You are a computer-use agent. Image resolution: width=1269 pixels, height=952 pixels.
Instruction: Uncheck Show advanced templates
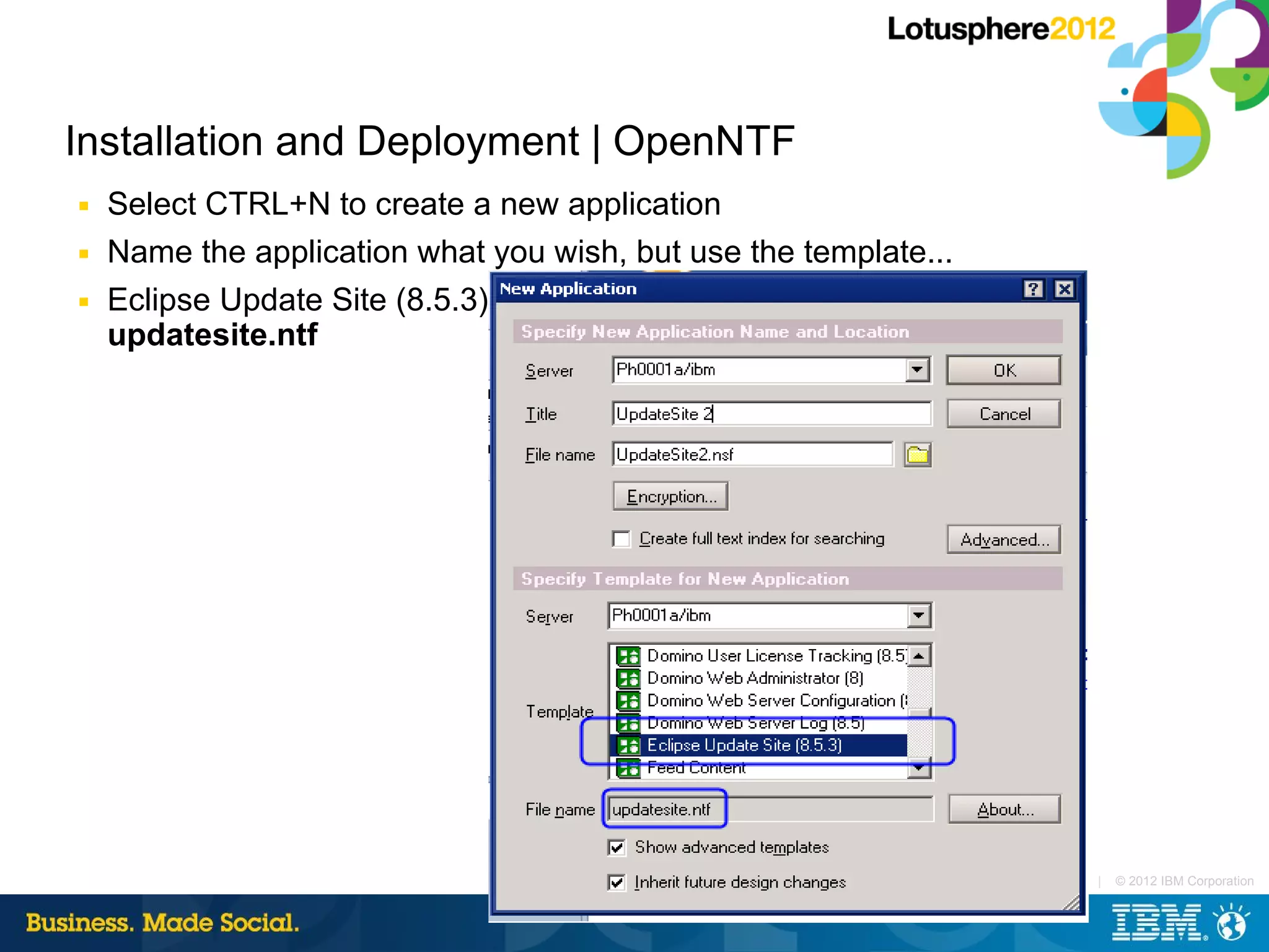(617, 847)
